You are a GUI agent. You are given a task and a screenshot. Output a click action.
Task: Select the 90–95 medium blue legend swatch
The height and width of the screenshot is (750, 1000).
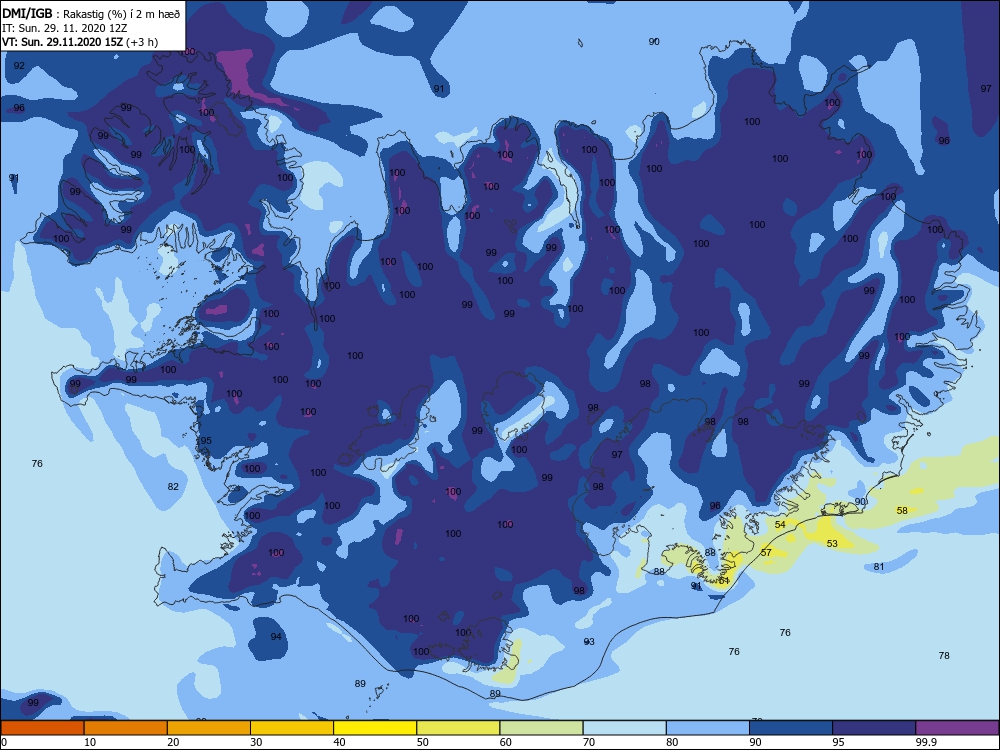(791, 728)
